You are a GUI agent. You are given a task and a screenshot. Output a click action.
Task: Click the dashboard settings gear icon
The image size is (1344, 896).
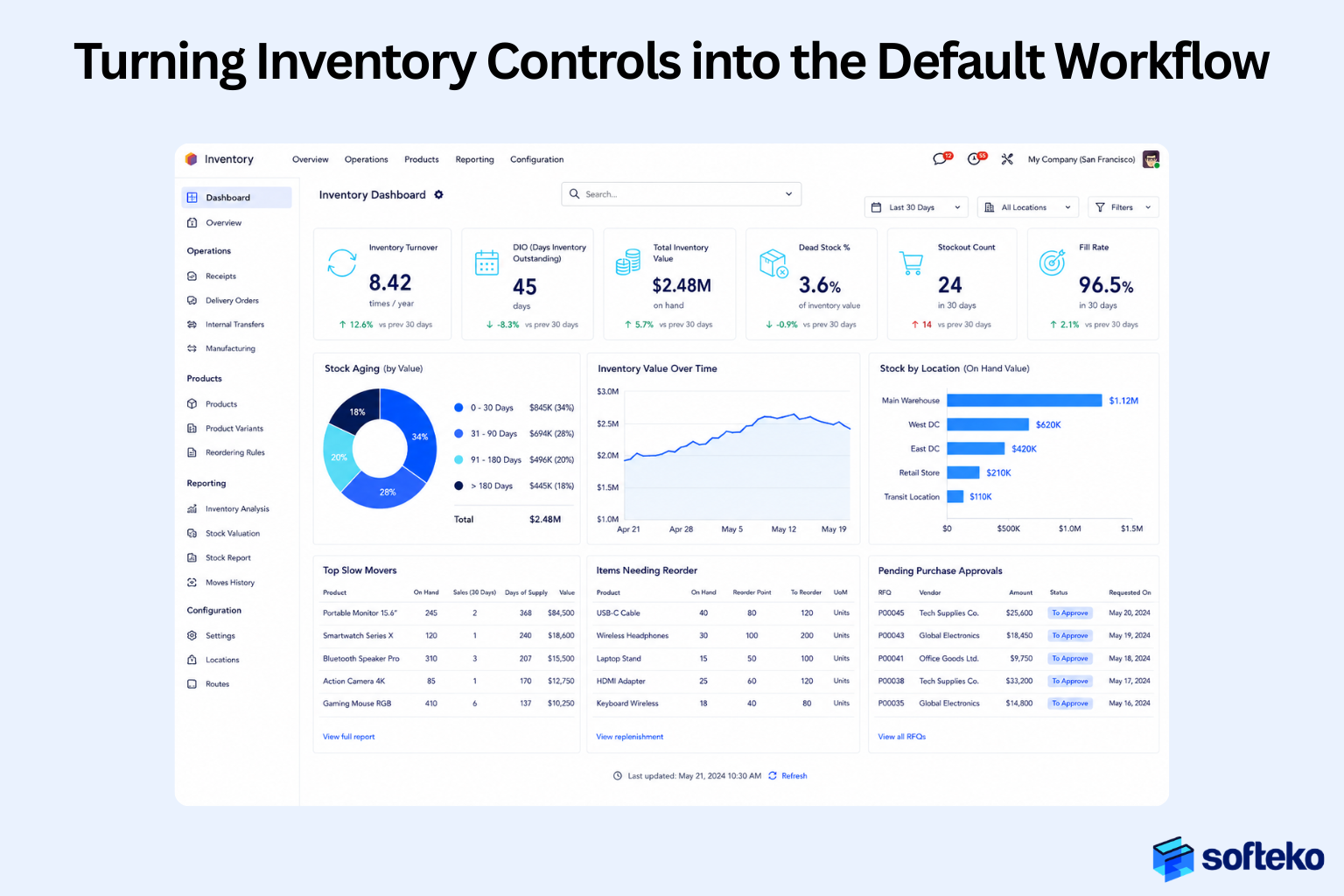438,195
